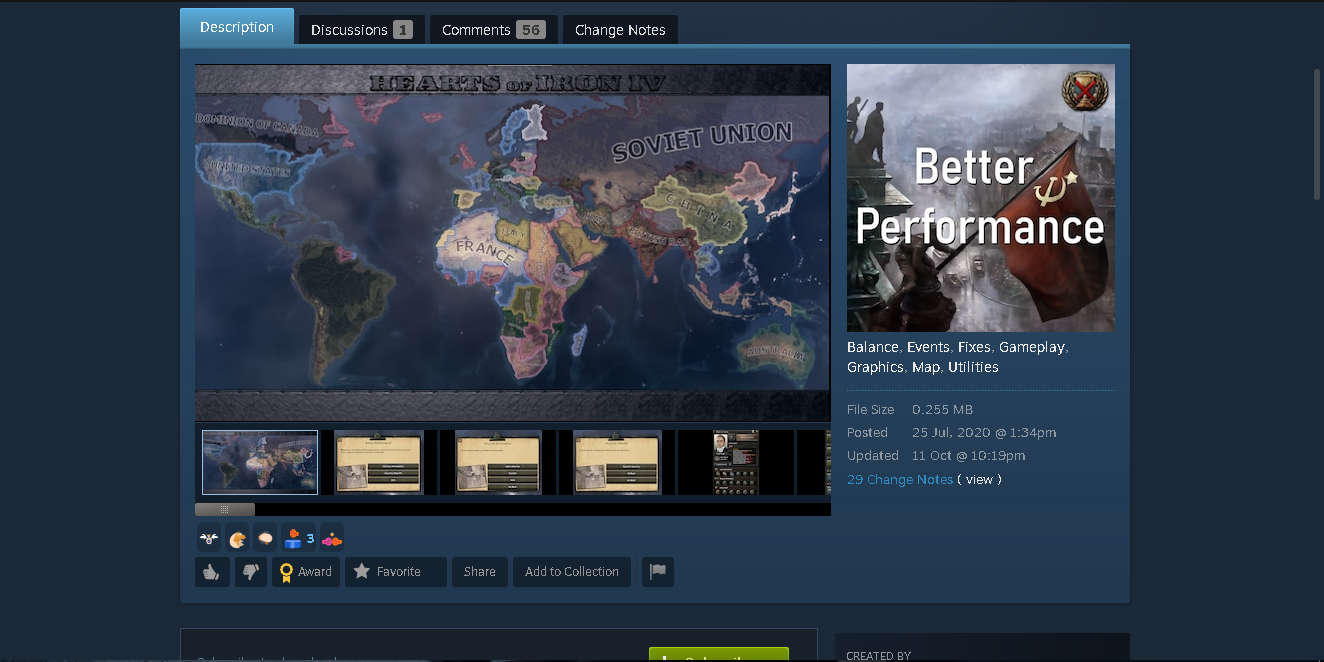
Task: Click the thumbnail strip scroll slider
Action: coord(224,509)
